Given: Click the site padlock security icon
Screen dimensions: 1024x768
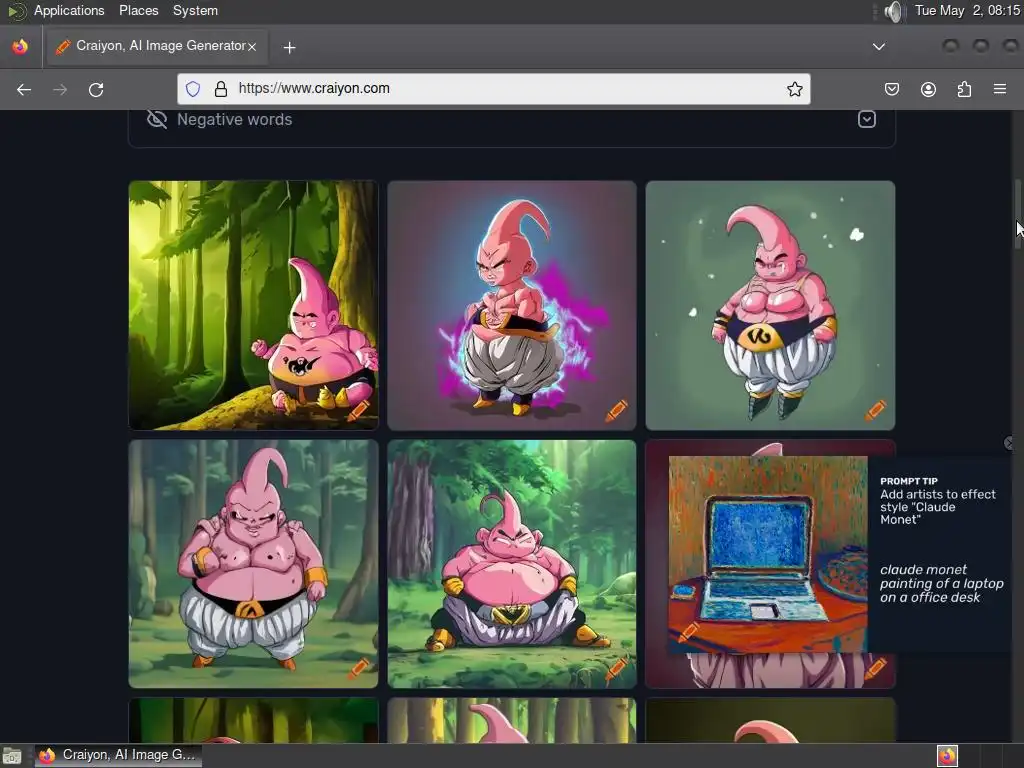Looking at the screenshot, I should click(221, 89).
